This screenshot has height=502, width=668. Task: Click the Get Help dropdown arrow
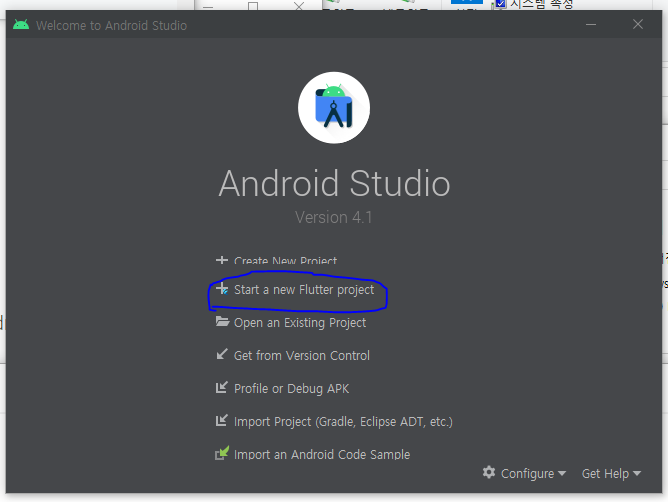[637, 473]
